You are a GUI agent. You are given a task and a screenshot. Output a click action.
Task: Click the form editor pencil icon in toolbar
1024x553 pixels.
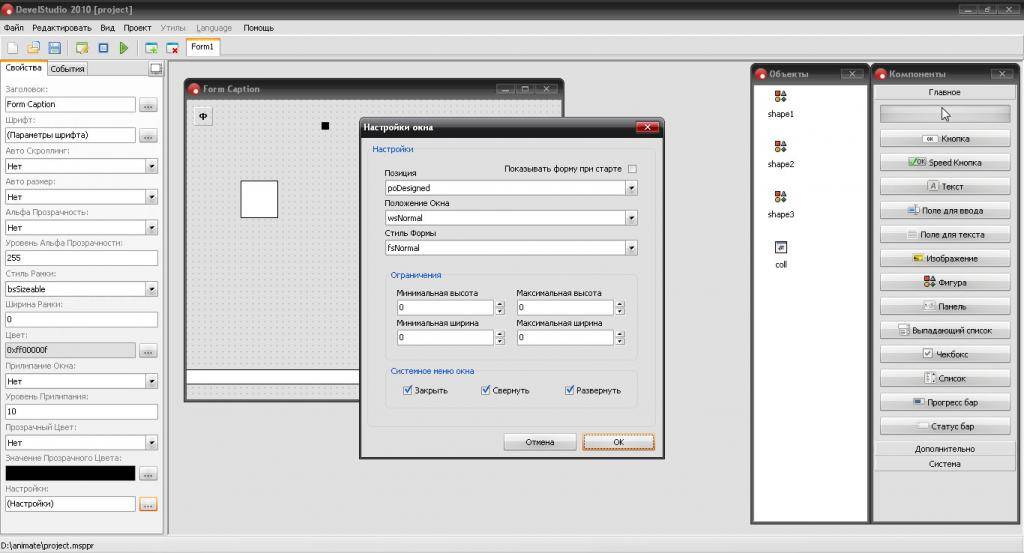[x=82, y=48]
